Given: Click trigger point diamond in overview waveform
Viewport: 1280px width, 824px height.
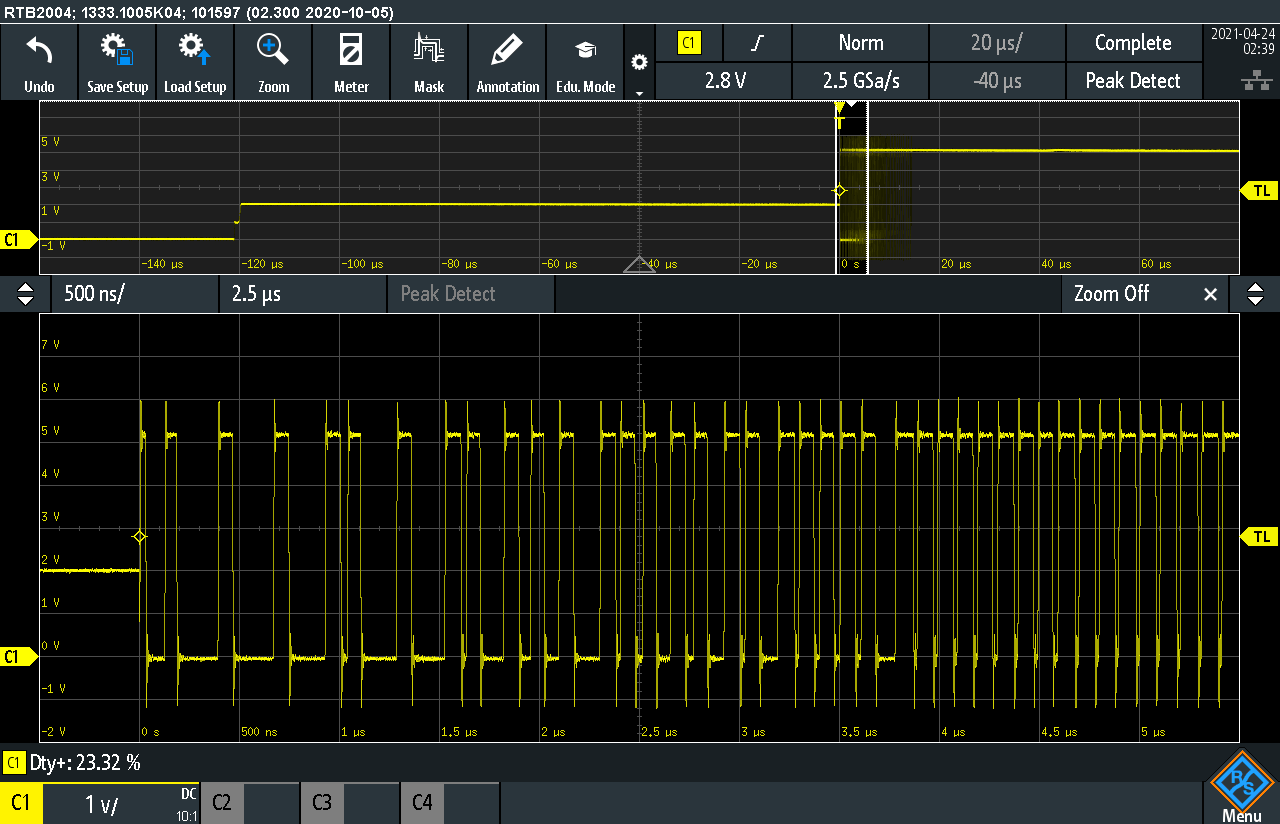Looking at the screenshot, I should 840,190.
